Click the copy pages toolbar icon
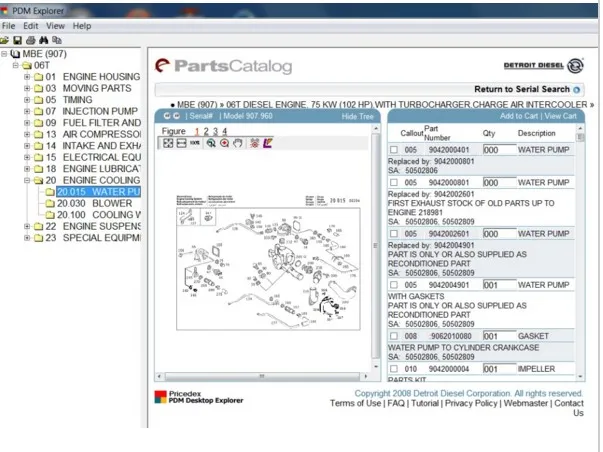Screen dimensions: 603x452 click(57, 40)
